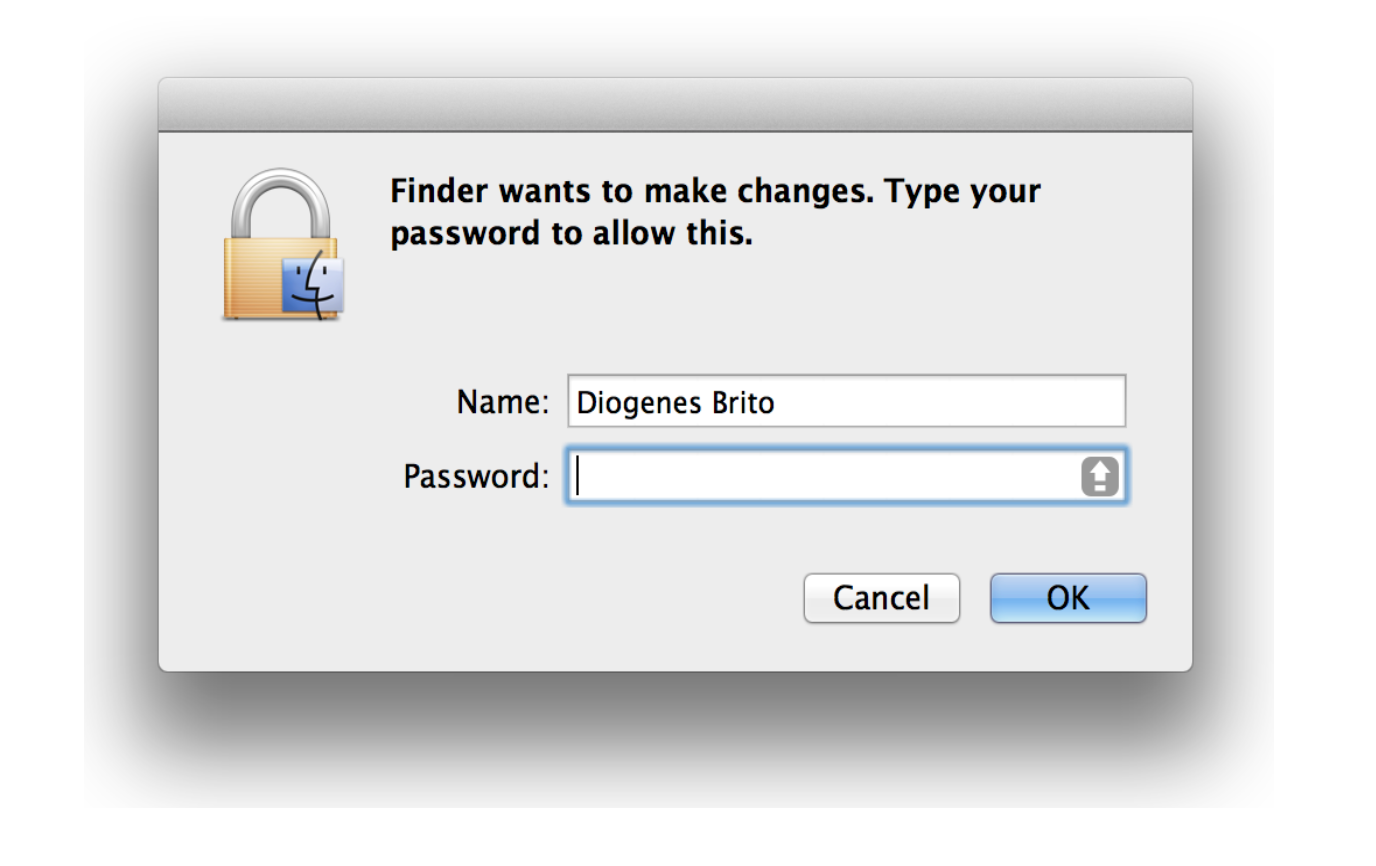Click the gold padlock icon
This screenshot has width=1376, height=866.
[x=282, y=245]
